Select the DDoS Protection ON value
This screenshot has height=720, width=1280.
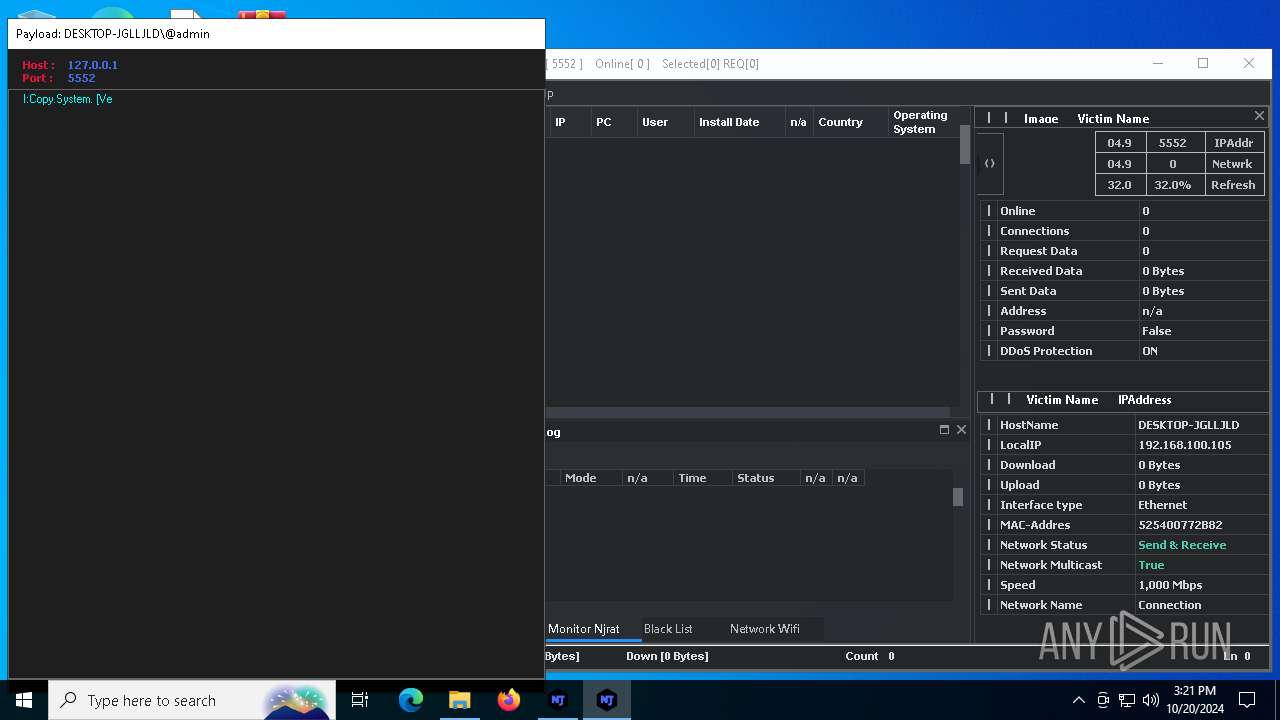coord(1150,351)
